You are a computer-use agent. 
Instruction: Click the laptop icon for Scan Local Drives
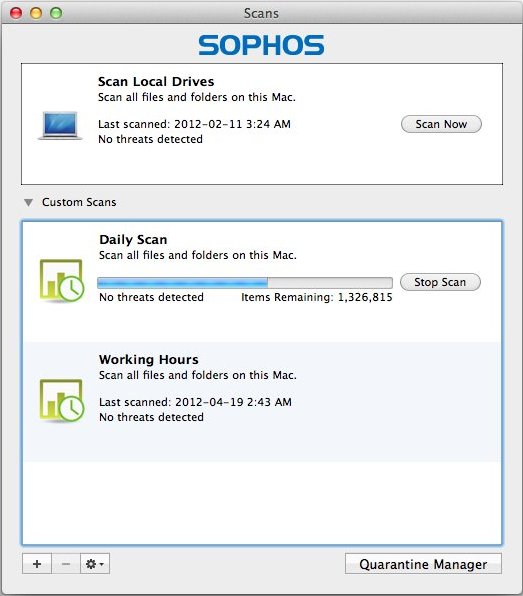[60, 125]
